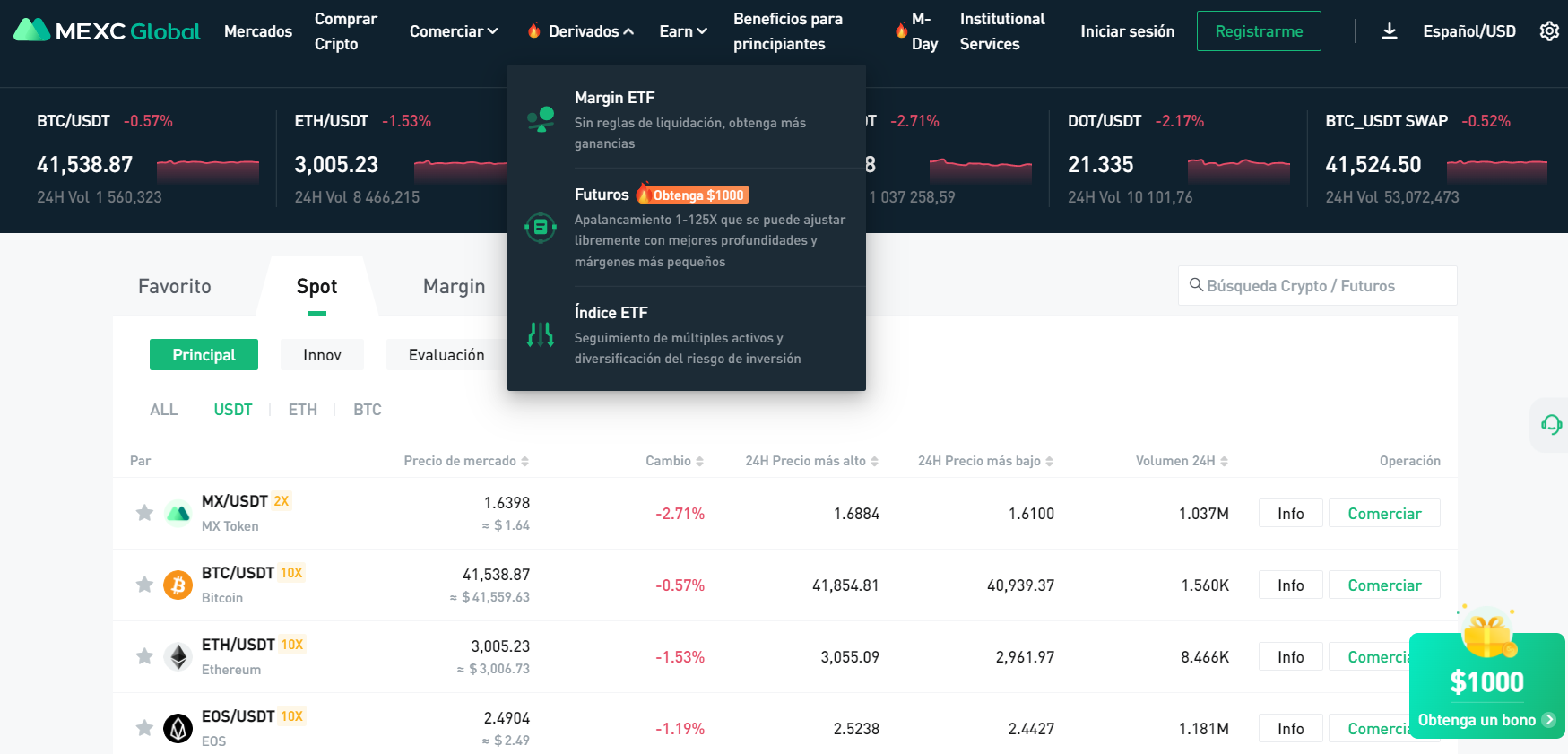Screen dimensions: 1568x754
Task: Switch to the Favorito tab
Action: [x=175, y=286]
